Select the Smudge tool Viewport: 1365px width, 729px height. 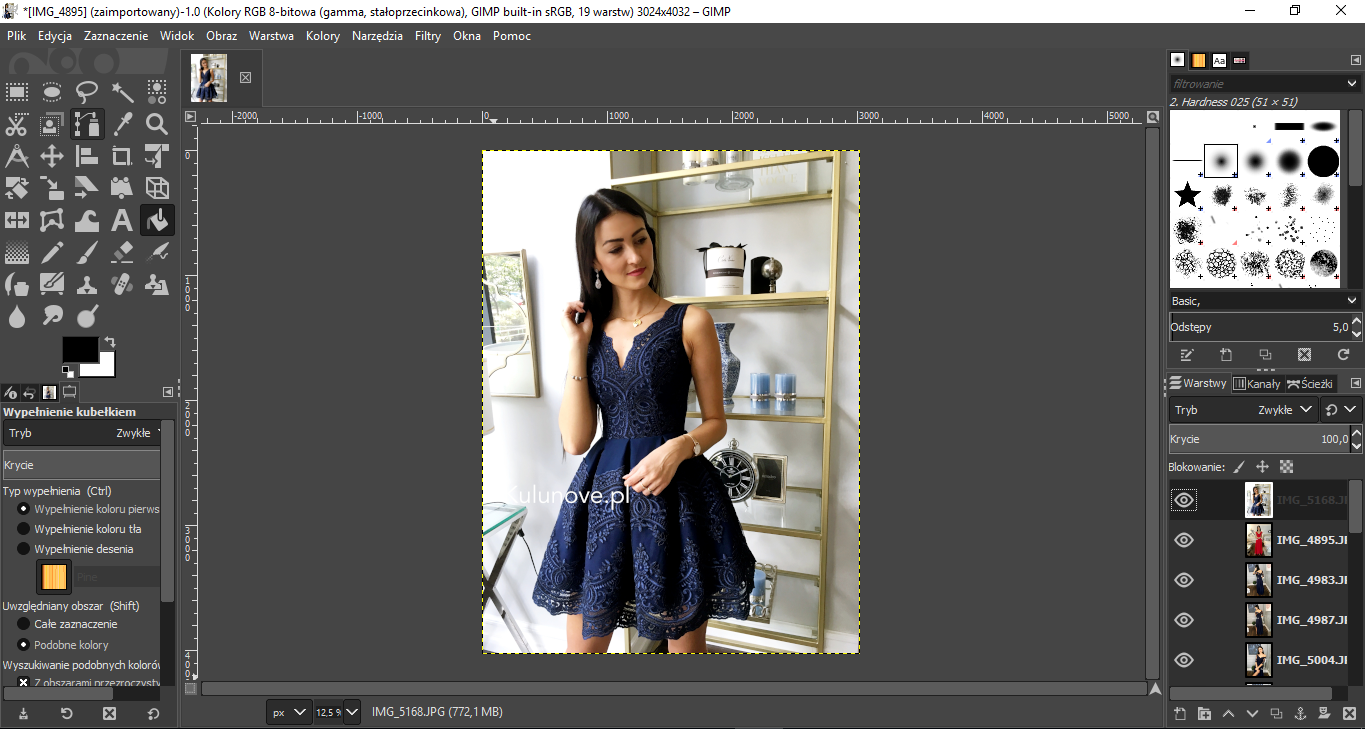[52, 316]
